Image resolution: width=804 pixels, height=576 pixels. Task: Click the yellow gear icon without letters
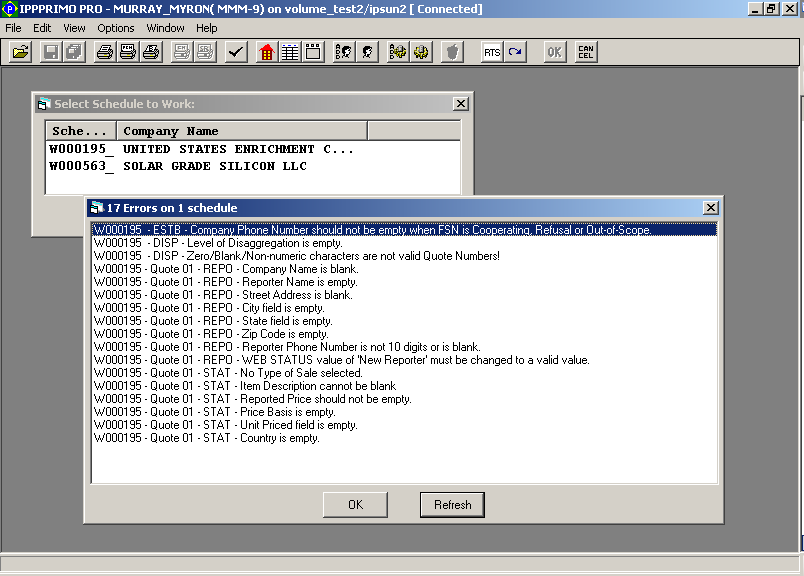pos(421,52)
